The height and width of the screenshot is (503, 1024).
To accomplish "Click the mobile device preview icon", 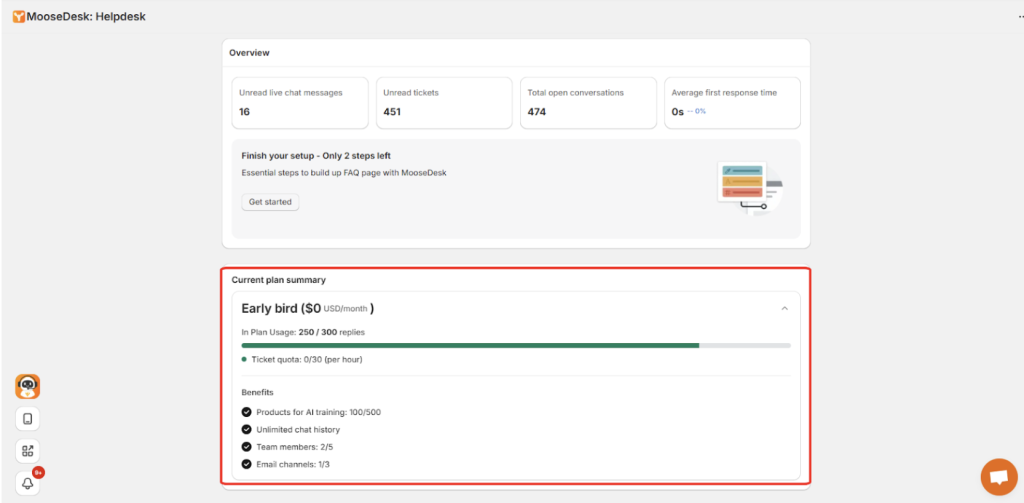I will click(28, 419).
